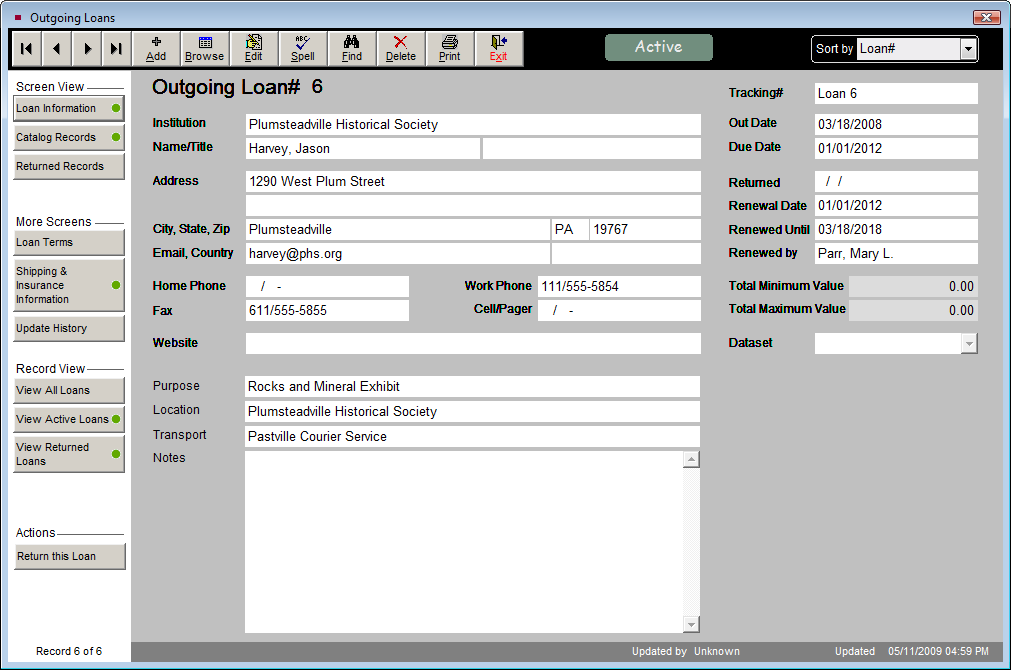Go to first record arrow
Screen dimensions: 1011x670
click(x=26, y=48)
